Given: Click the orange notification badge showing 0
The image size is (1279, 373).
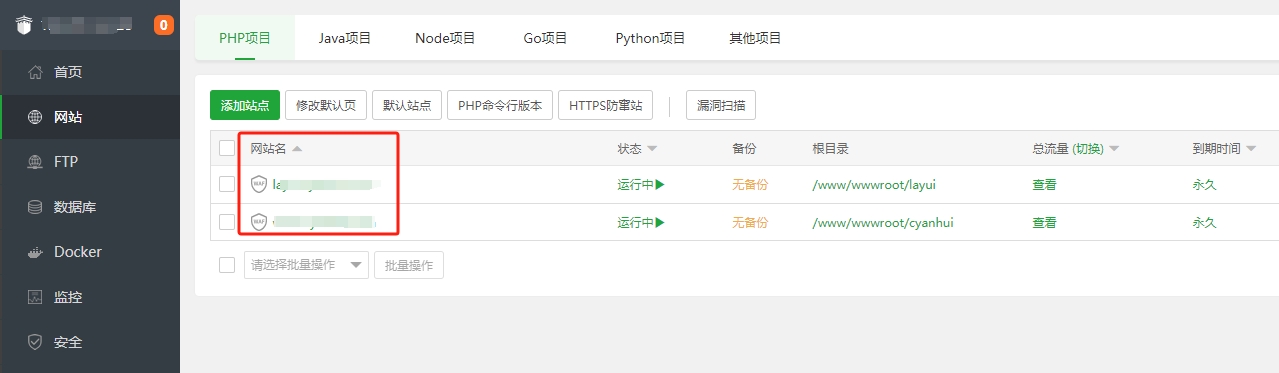Looking at the screenshot, I should tap(164, 25).
